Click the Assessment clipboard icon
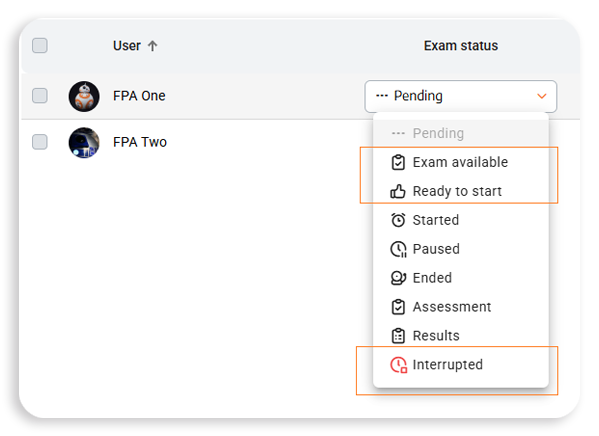 click(x=398, y=307)
